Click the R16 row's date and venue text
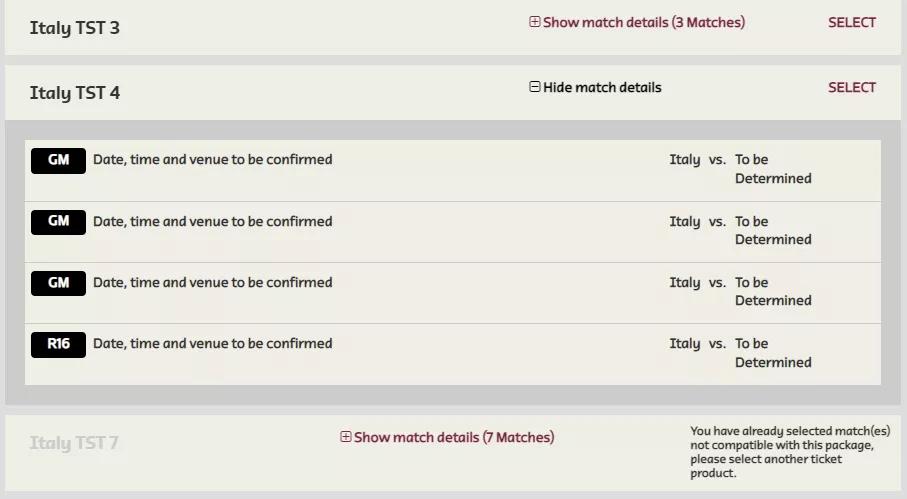Screen dimensions: 907x499 point(212,343)
